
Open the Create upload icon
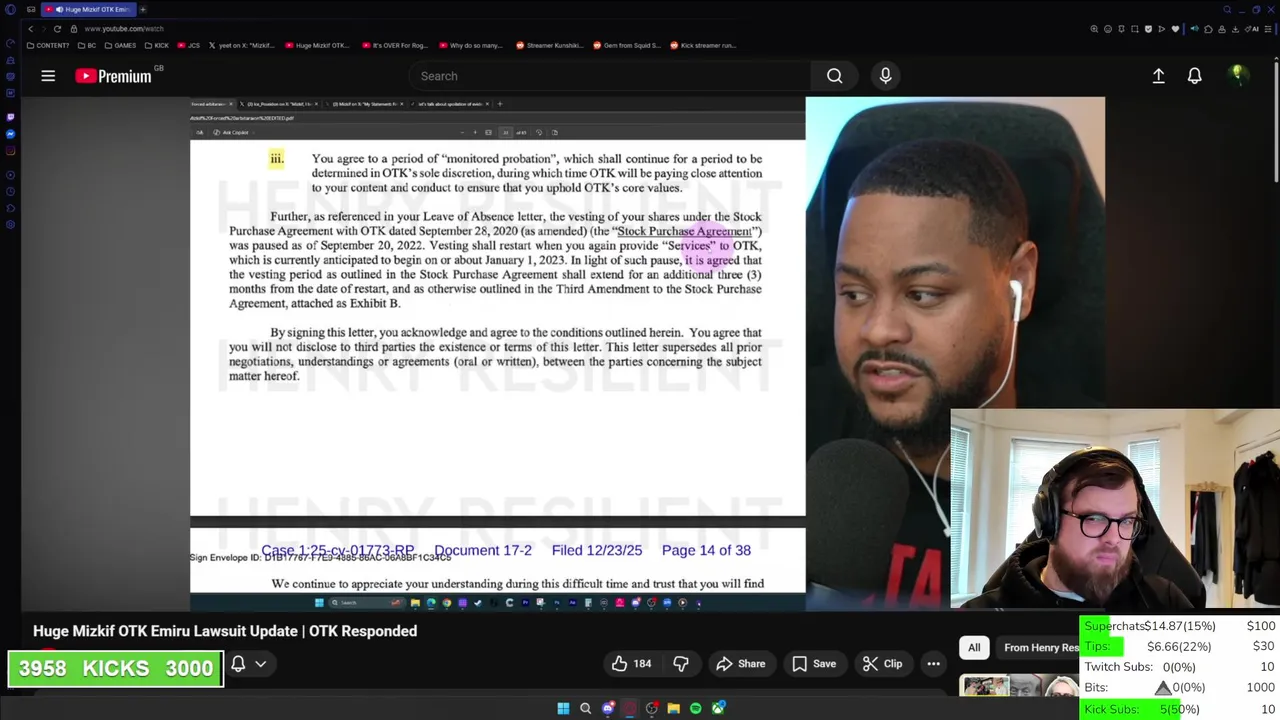pyautogui.click(x=1158, y=76)
